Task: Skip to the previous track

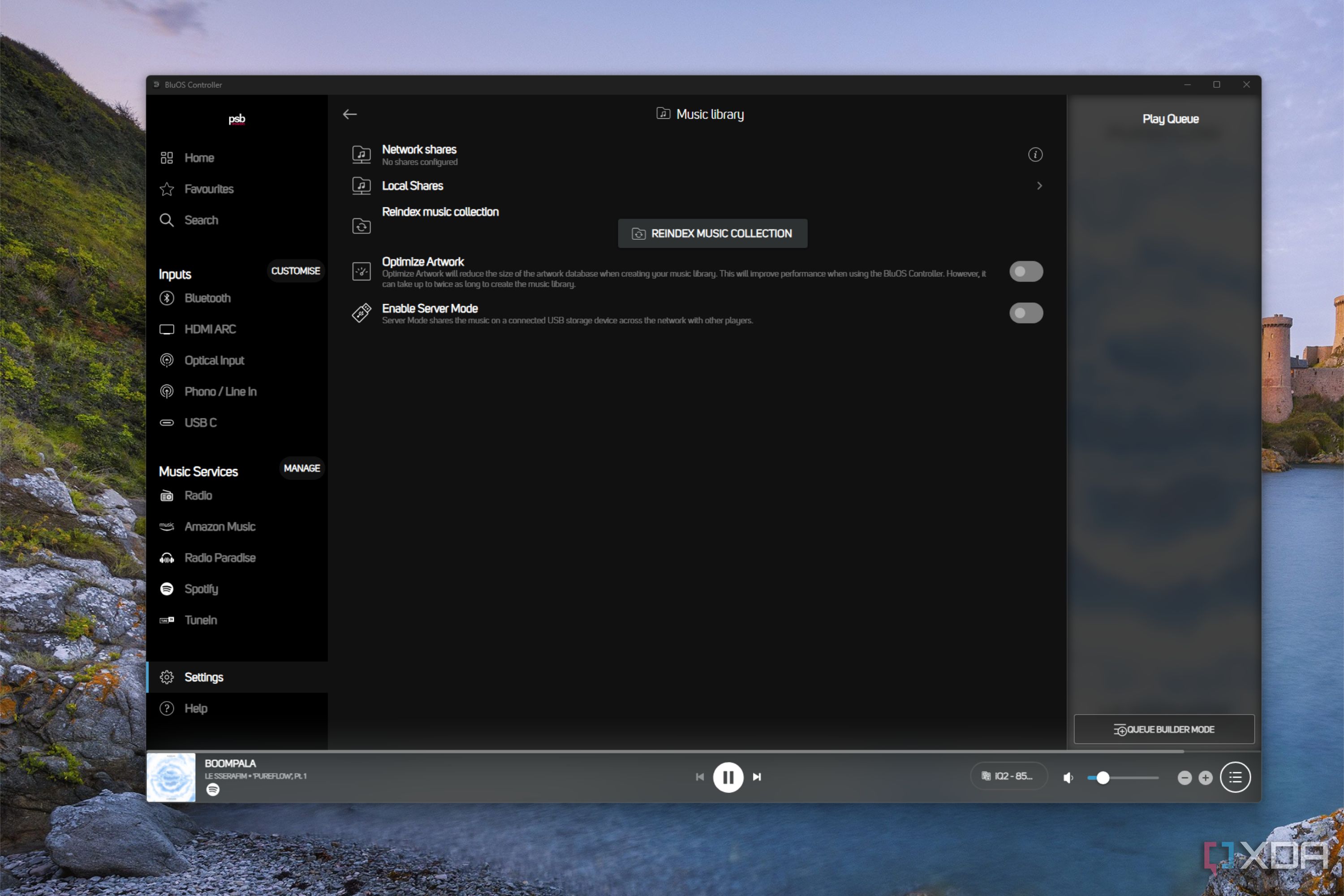Action: pos(699,777)
